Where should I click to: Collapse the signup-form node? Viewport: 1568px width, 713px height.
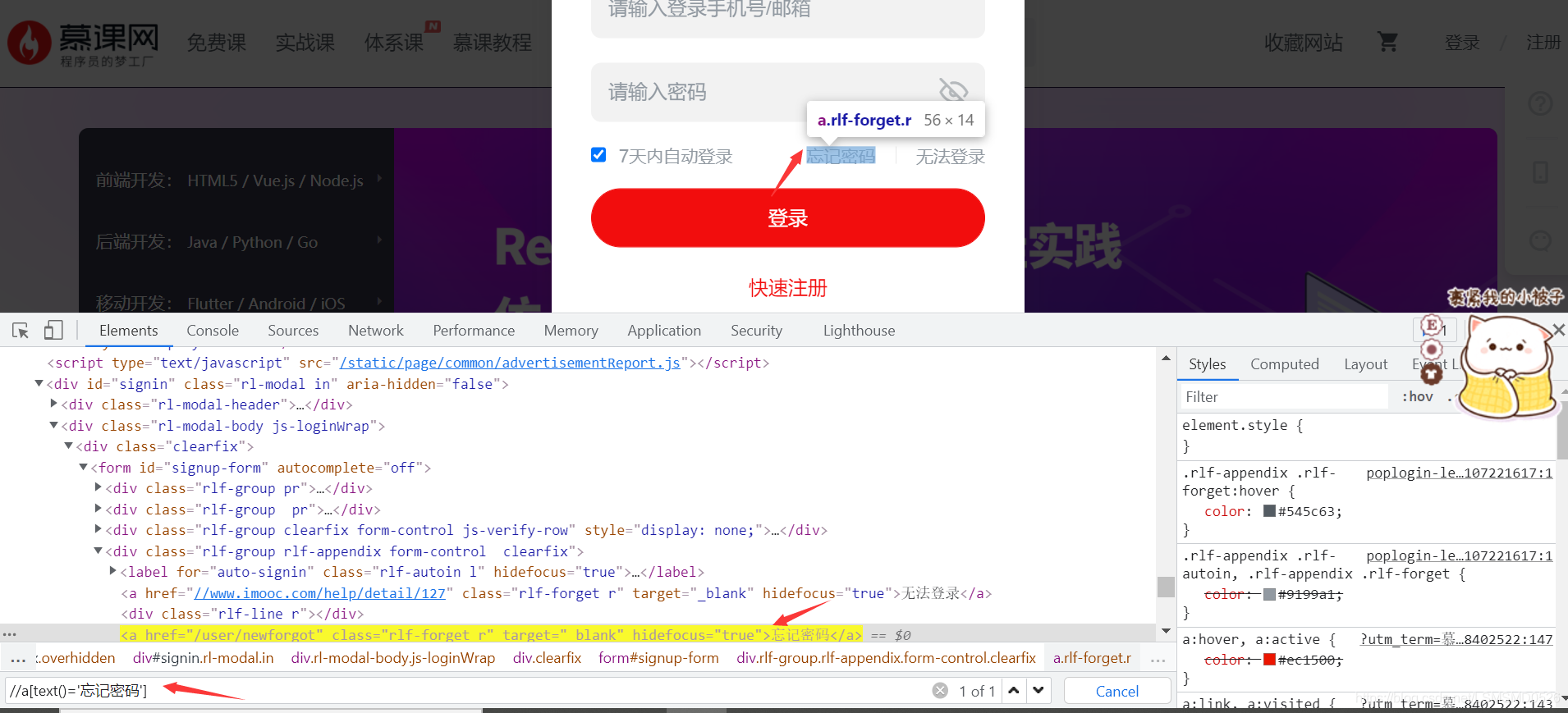coord(83,467)
